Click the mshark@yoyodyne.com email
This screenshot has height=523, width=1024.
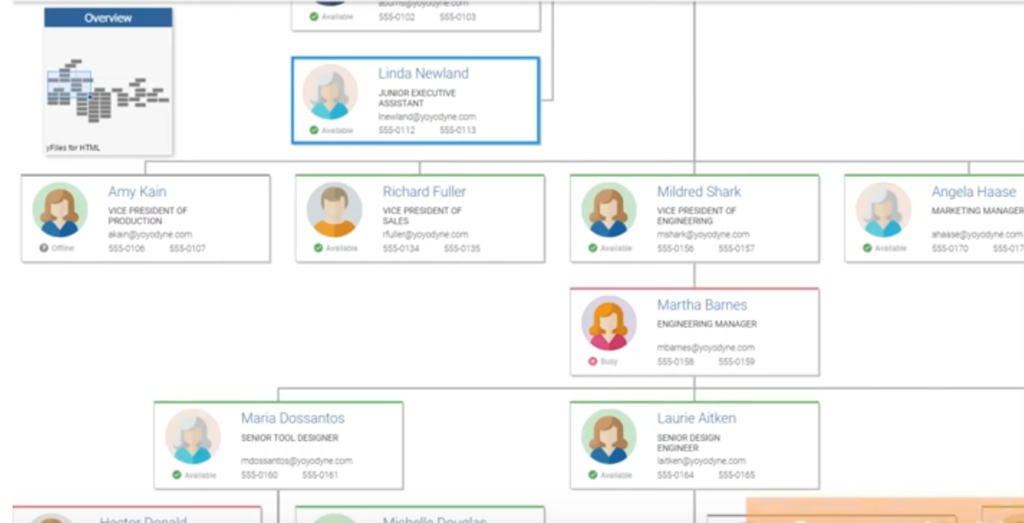[703, 234]
